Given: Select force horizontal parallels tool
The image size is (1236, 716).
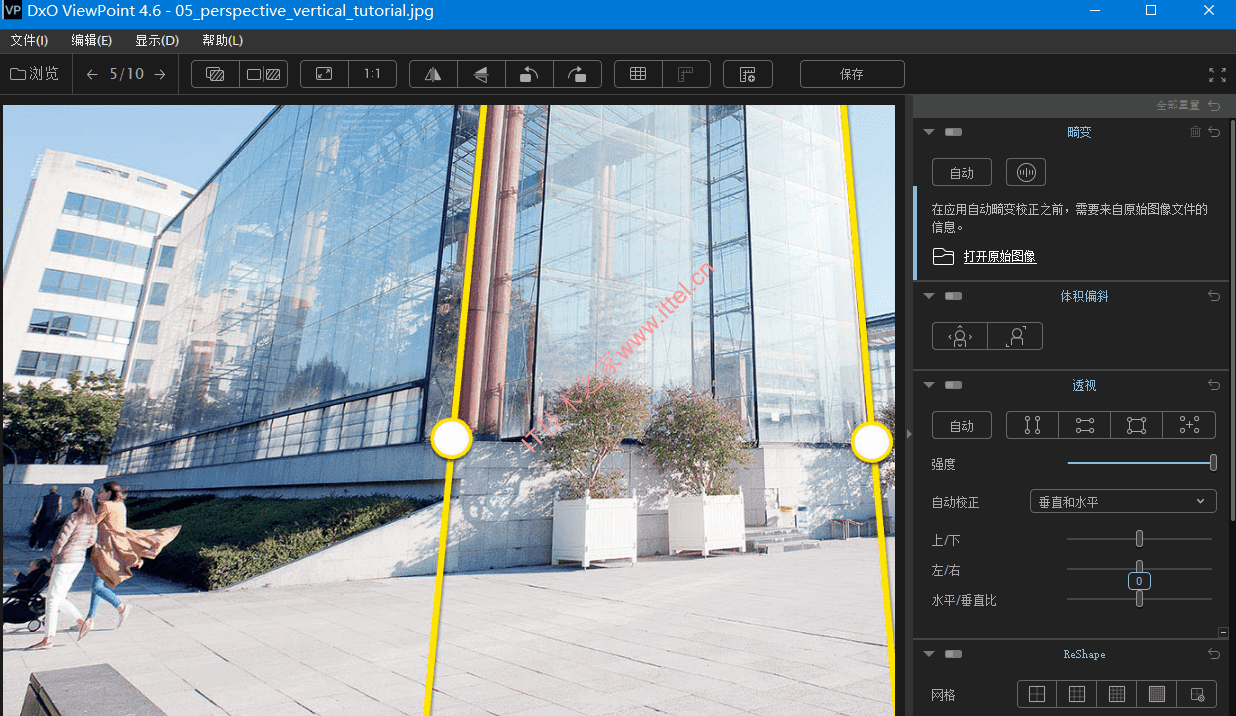Looking at the screenshot, I should pos(1085,425).
